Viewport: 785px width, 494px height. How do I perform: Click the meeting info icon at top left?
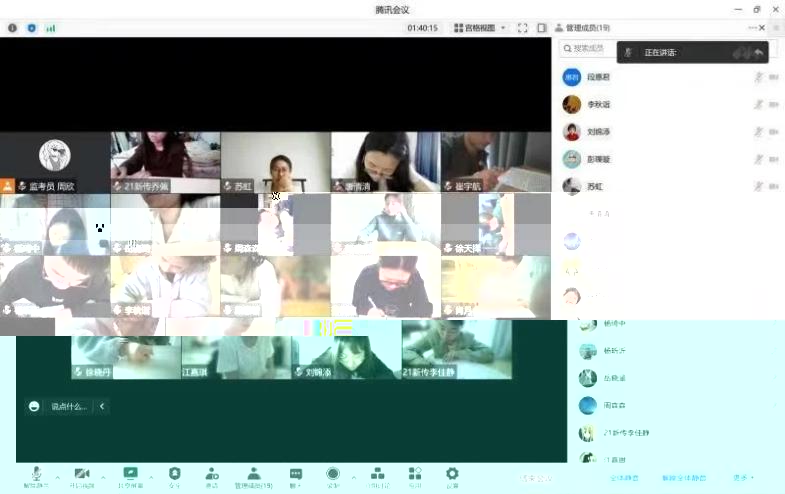(x=13, y=28)
